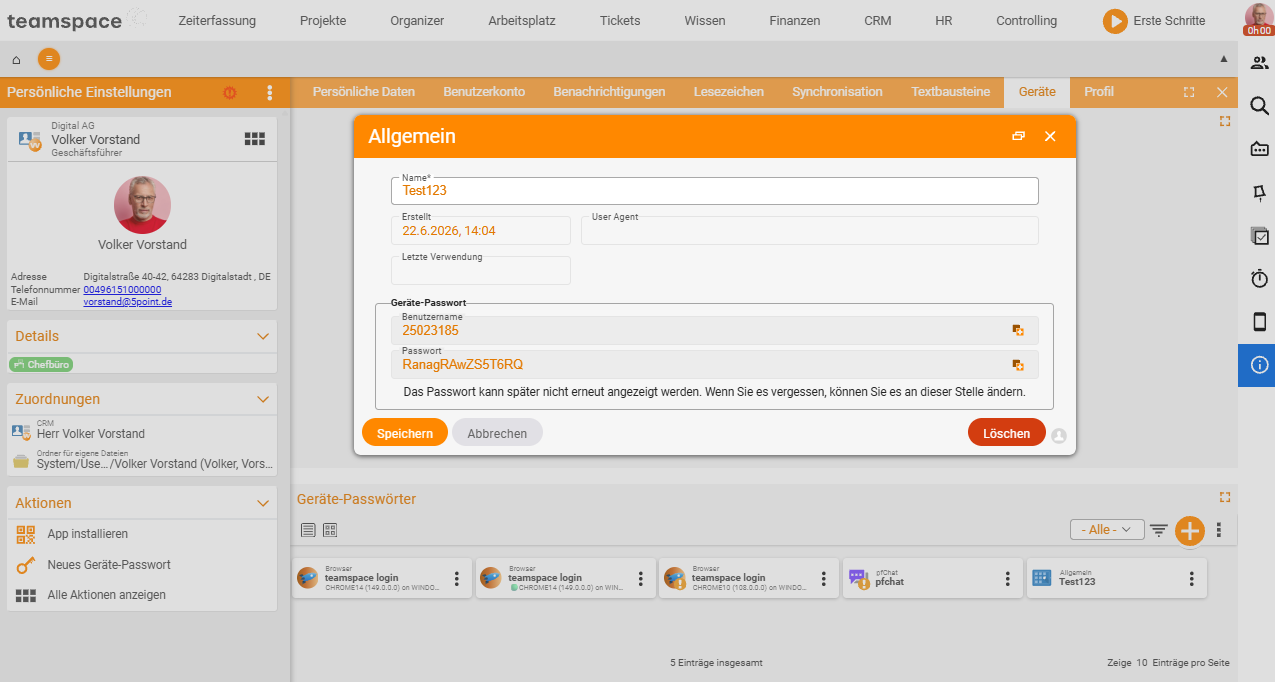The width and height of the screenshot is (1275, 682).
Task: Switch Geräte-Passwörter to list view
Action: 308,529
